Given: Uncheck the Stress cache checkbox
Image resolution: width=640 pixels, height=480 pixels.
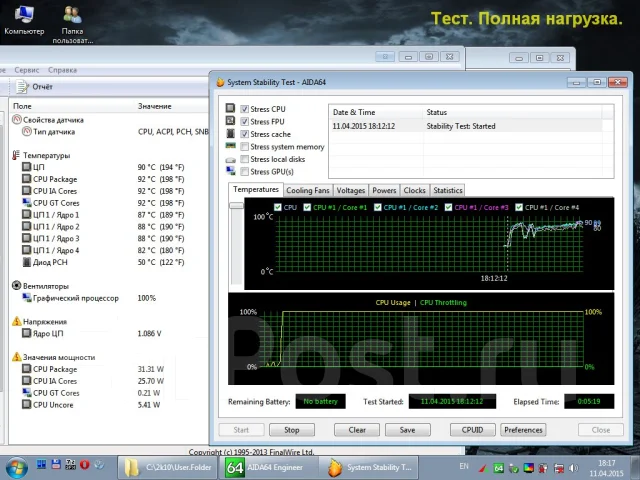Looking at the screenshot, I should (244, 134).
